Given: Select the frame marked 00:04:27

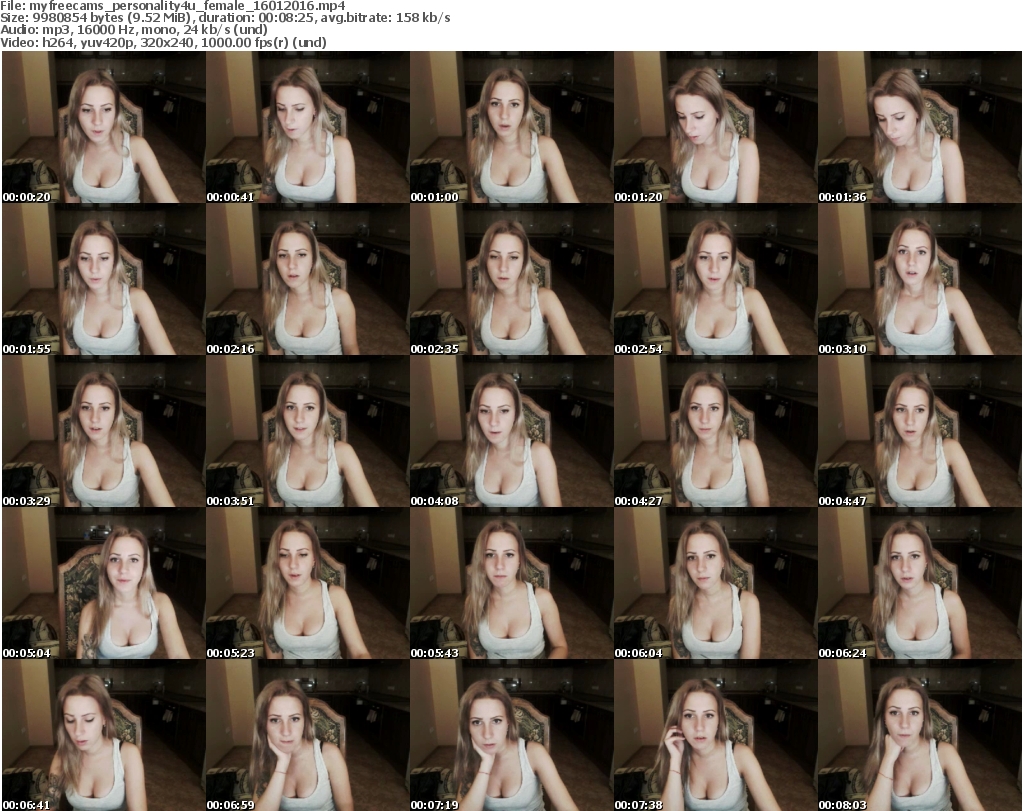Looking at the screenshot, I should click(x=716, y=432).
